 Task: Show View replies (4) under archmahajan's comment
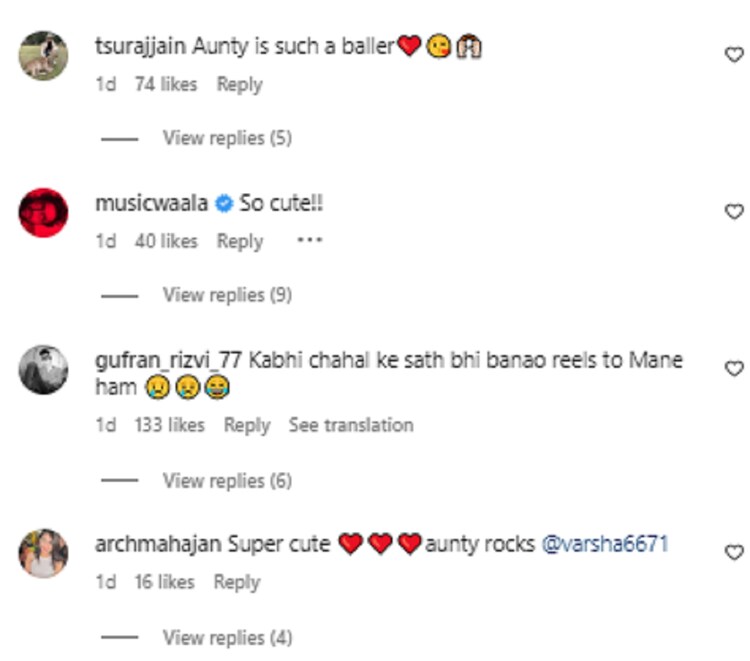pyautogui.click(x=227, y=637)
